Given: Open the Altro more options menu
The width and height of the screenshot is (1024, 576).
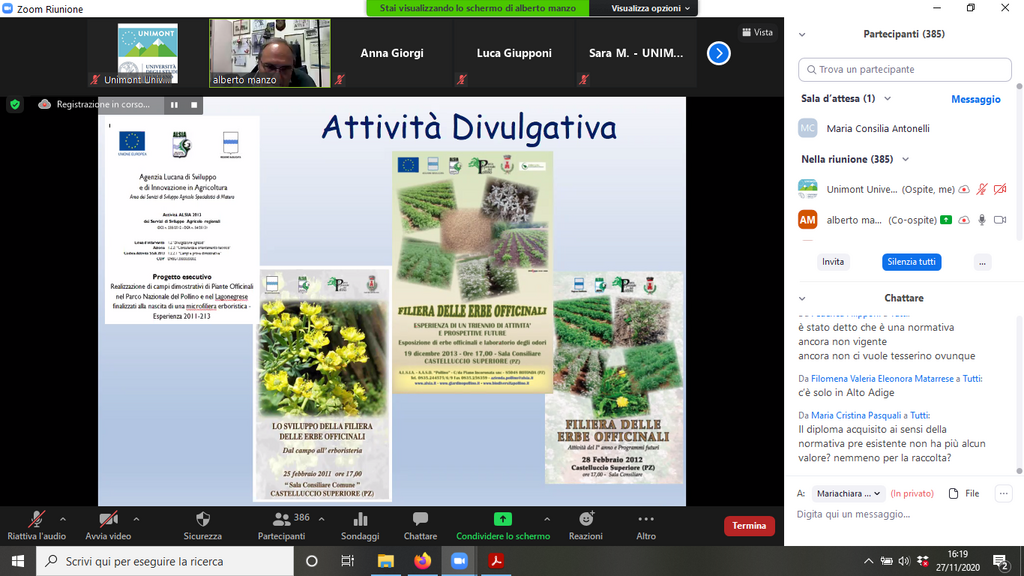Looking at the screenshot, I should (x=646, y=525).
